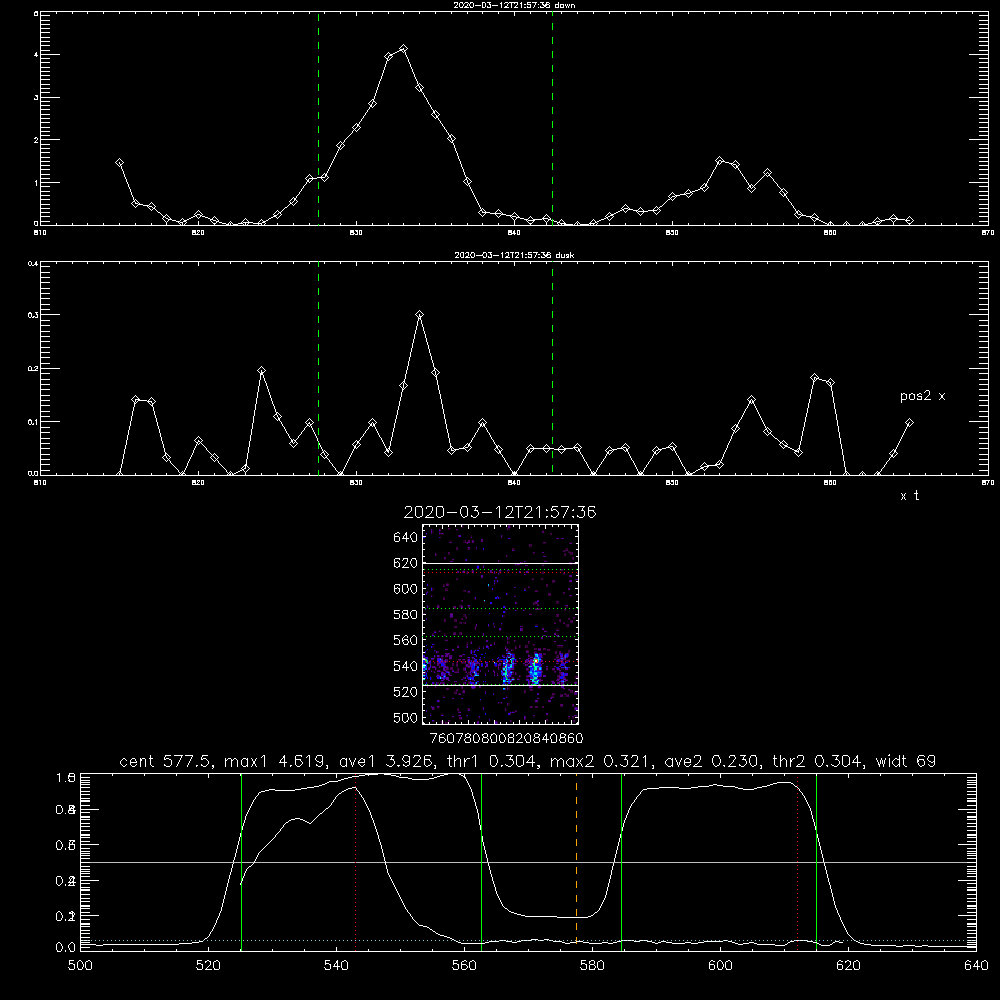Select the 'max1 4.619' value
This screenshot has height=1000, width=1000.
click(x=277, y=761)
